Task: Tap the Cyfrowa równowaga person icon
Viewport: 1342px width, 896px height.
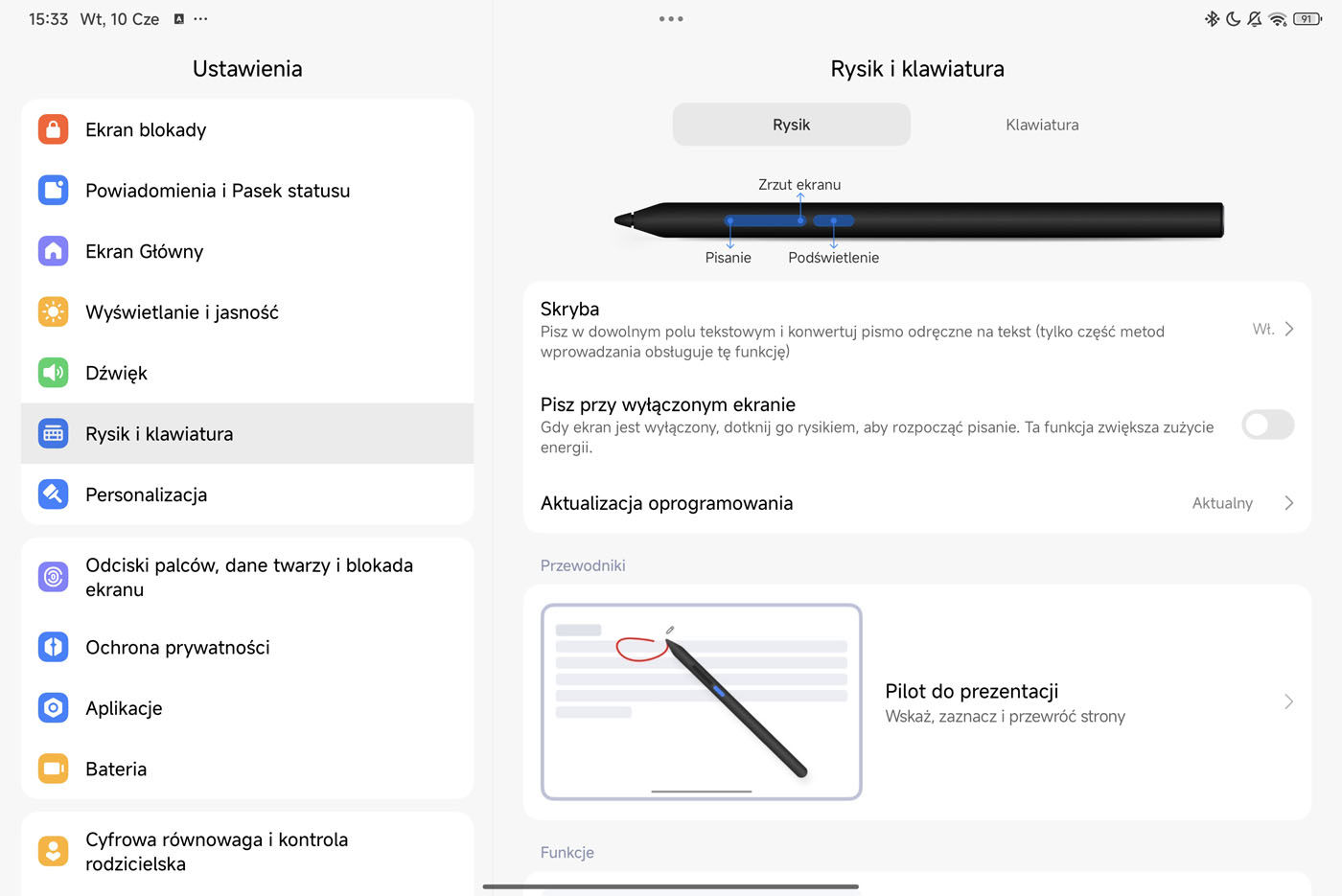Action: pyautogui.click(x=54, y=851)
